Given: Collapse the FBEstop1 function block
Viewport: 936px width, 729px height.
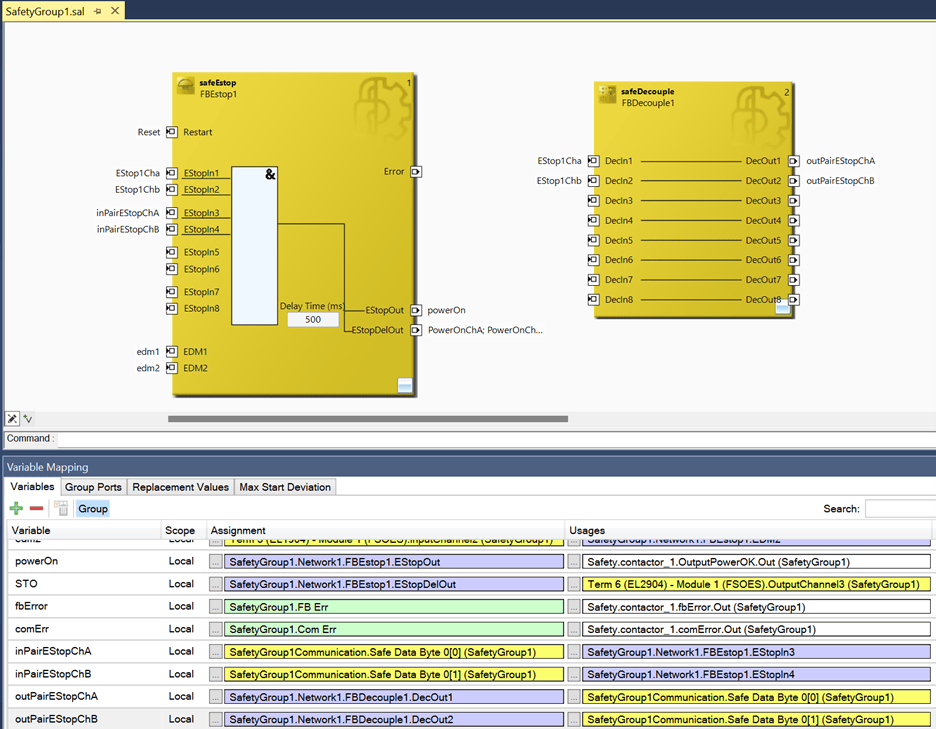Looking at the screenshot, I should coord(405,385).
